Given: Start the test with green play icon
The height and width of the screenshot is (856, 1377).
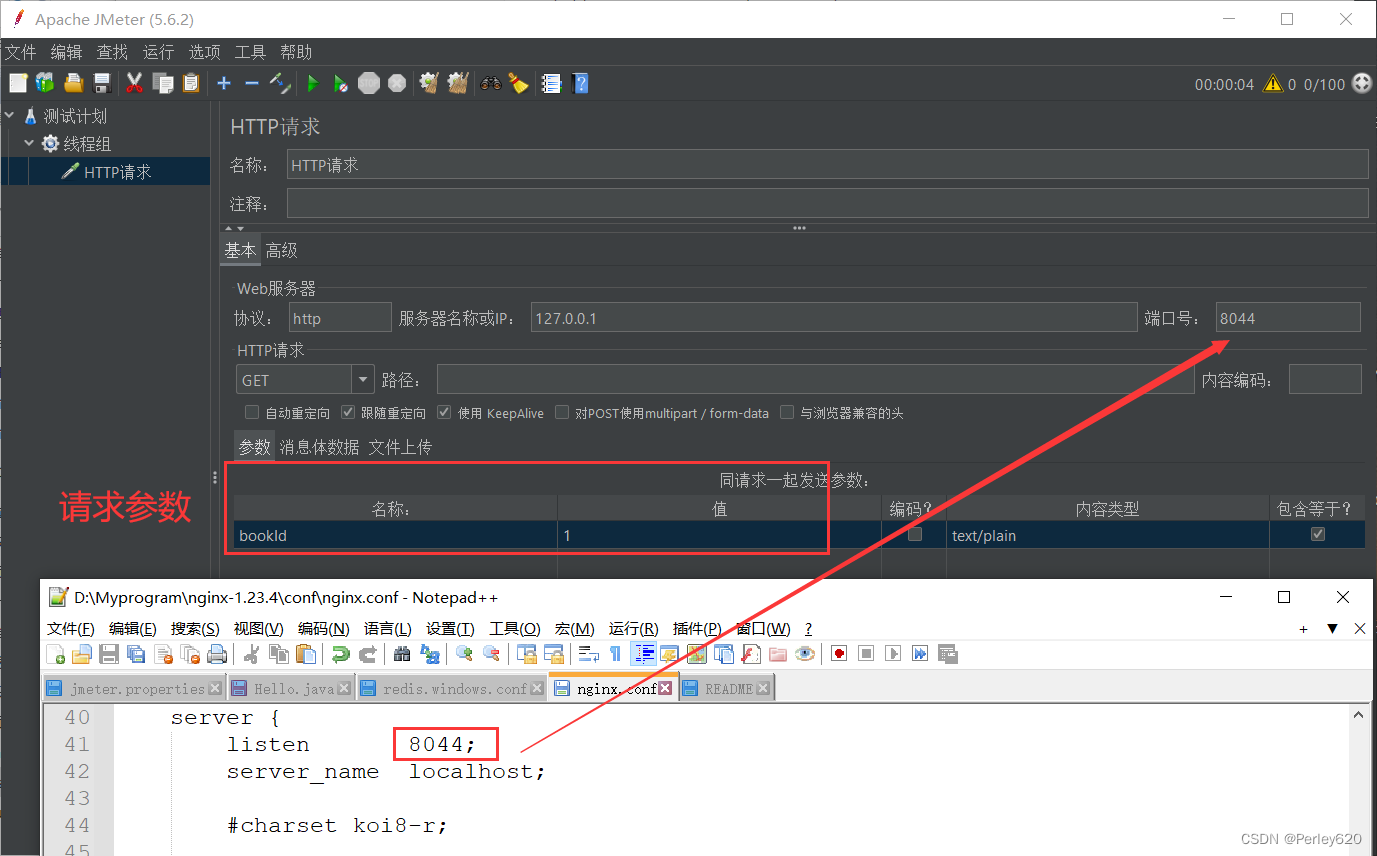Looking at the screenshot, I should coord(313,84).
